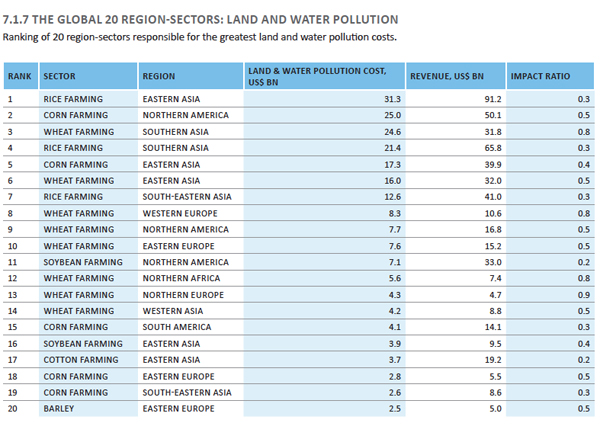The height and width of the screenshot is (439, 600).
Task: Click the BARLEY sector cell
Action: 58,408
